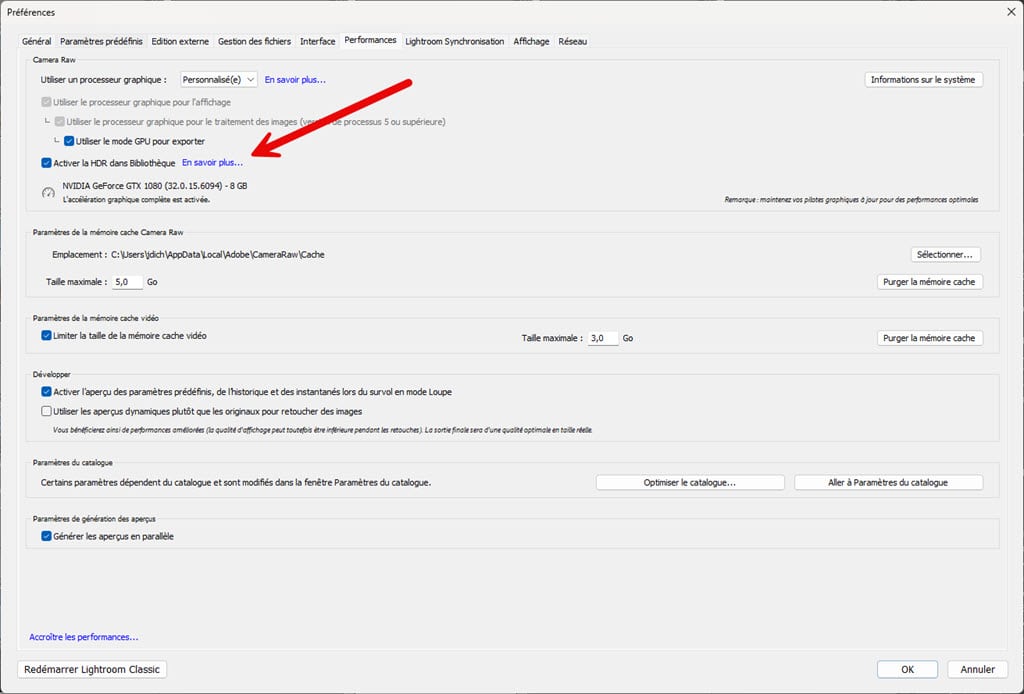Viewport: 1024px width, 694px height.
Task: Click En savoir plus beside GPU dropdown
Action: [295, 80]
